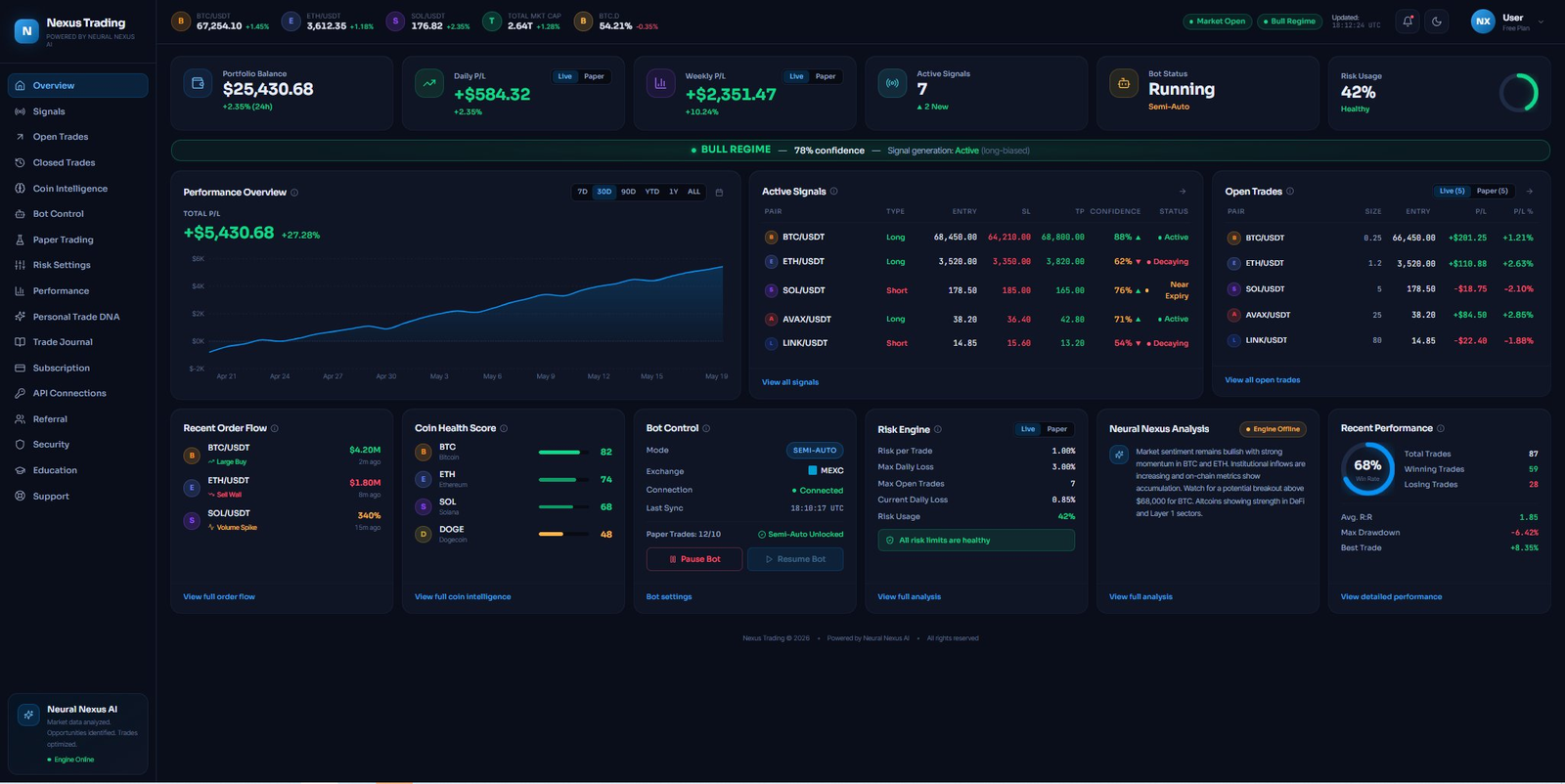Open Security sidebar item
1565x784 pixels.
(78, 445)
